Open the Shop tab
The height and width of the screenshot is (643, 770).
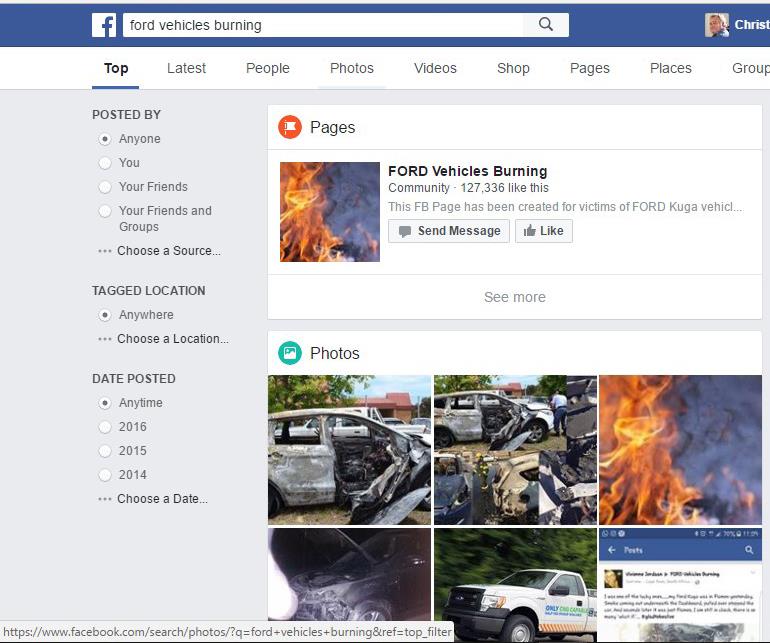(x=513, y=68)
